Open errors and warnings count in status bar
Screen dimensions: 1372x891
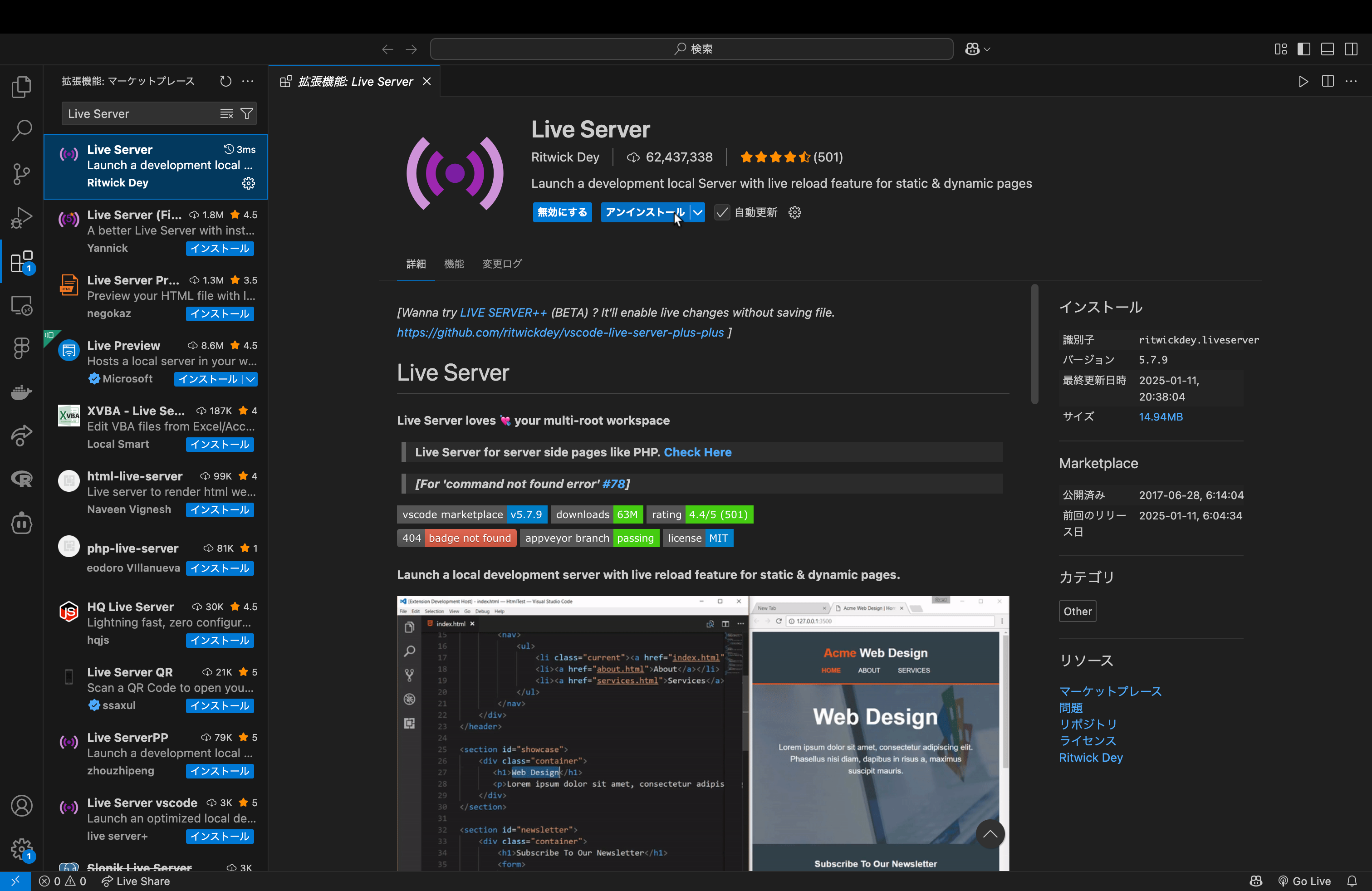63,881
